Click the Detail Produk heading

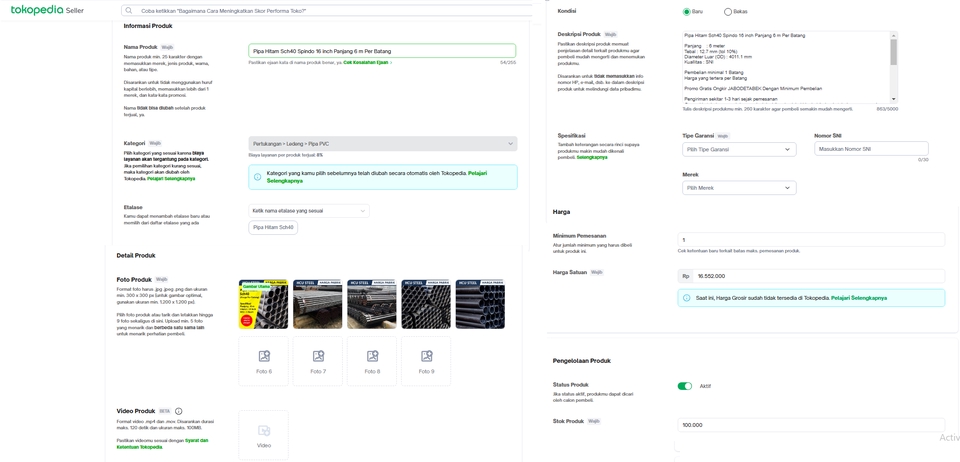[x=136, y=256]
